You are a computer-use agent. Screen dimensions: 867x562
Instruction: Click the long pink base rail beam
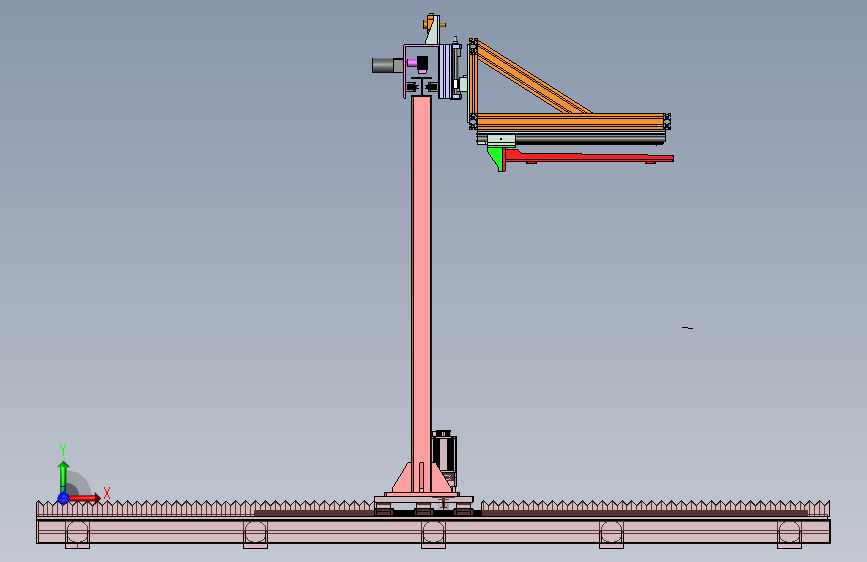pos(433,531)
